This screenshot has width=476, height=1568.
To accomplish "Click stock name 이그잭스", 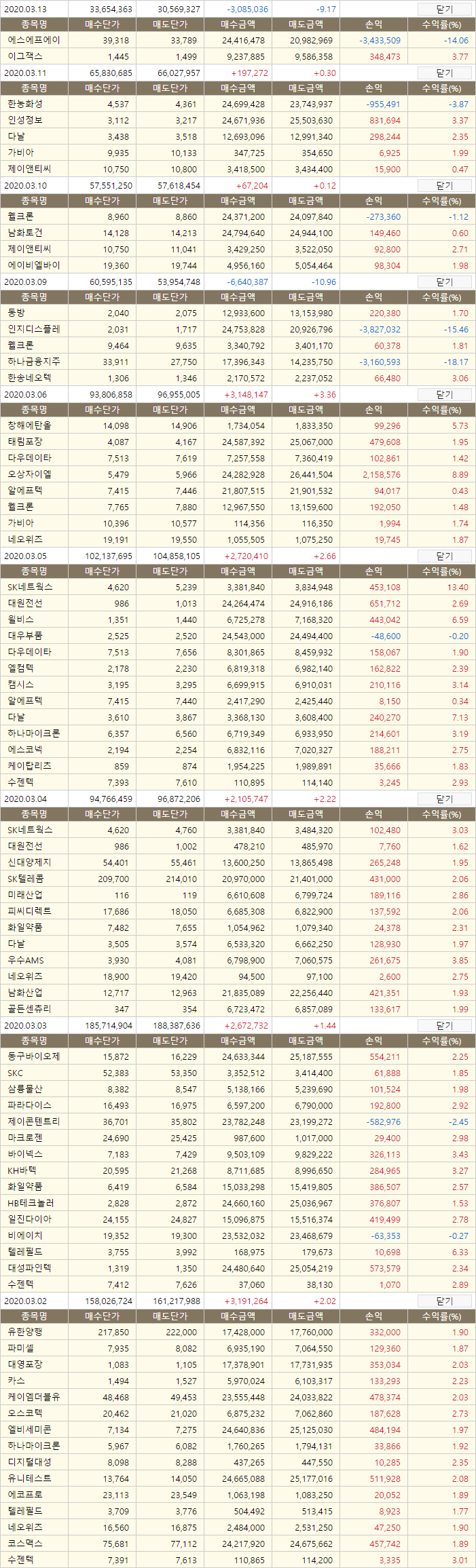I will point(25,56).
